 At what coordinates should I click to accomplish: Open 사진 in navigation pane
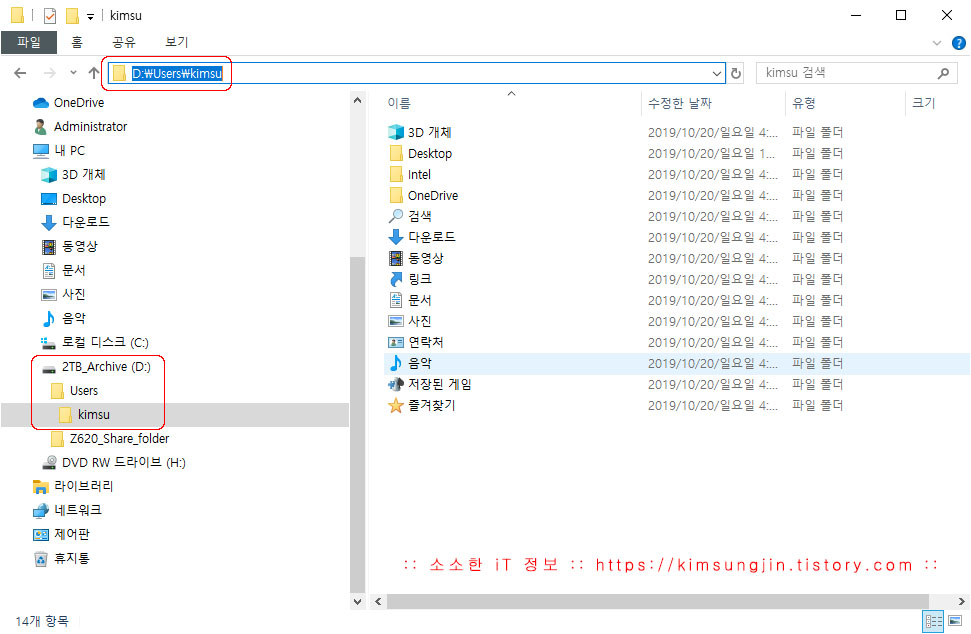coord(63,295)
